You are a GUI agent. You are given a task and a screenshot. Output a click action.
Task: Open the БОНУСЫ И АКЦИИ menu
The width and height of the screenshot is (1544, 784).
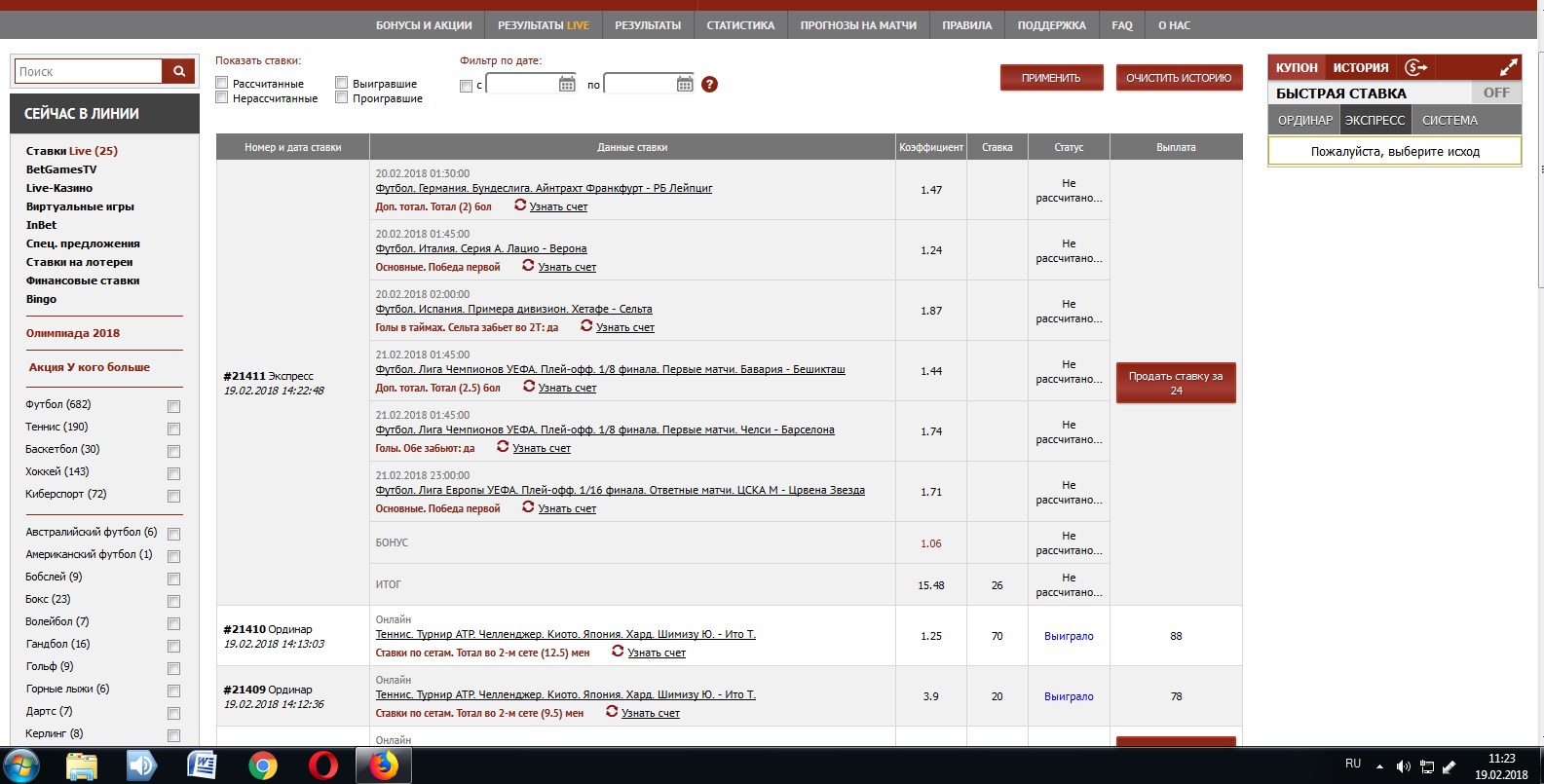tap(424, 25)
